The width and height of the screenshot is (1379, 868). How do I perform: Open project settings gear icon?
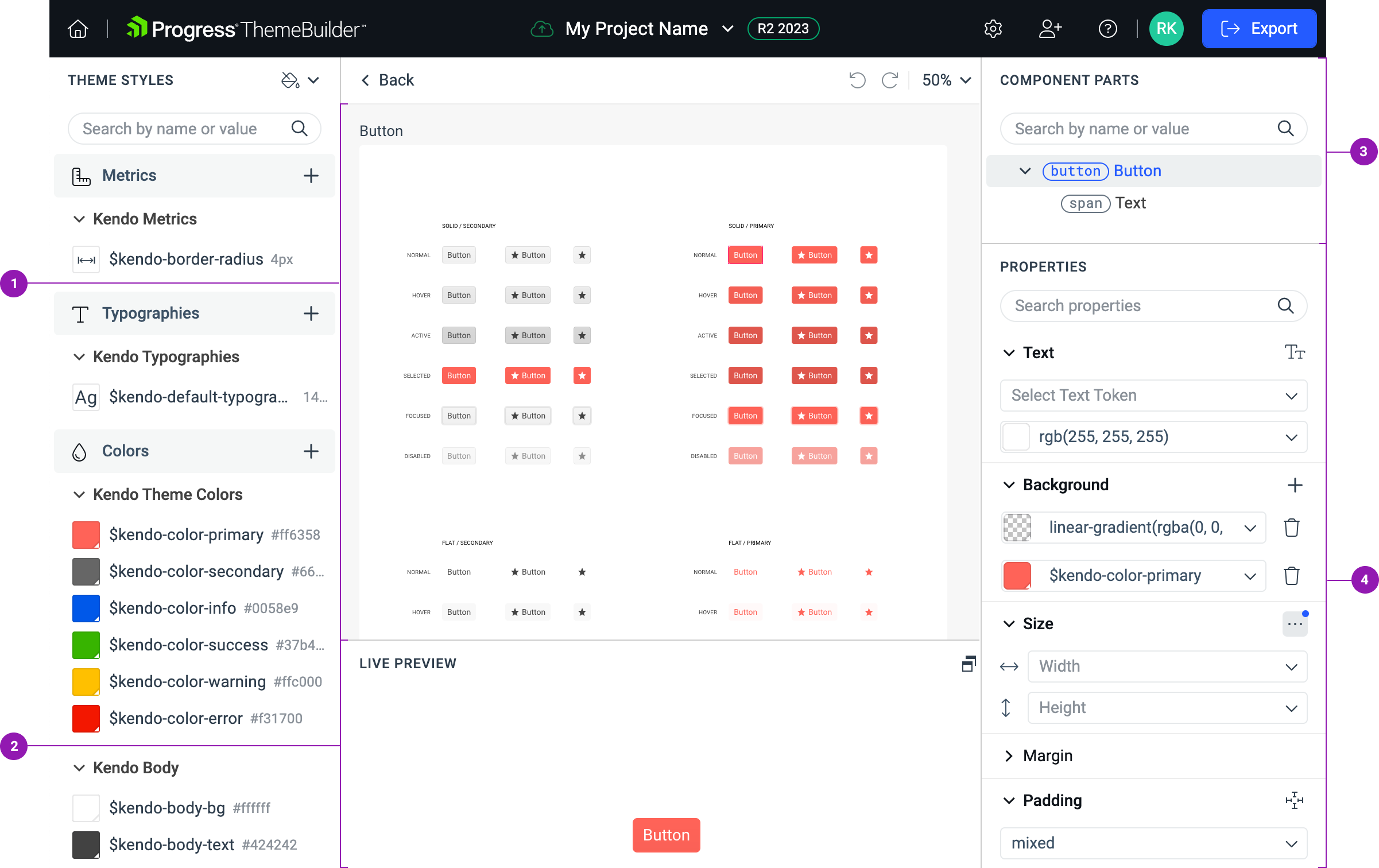click(x=993, y=29)
